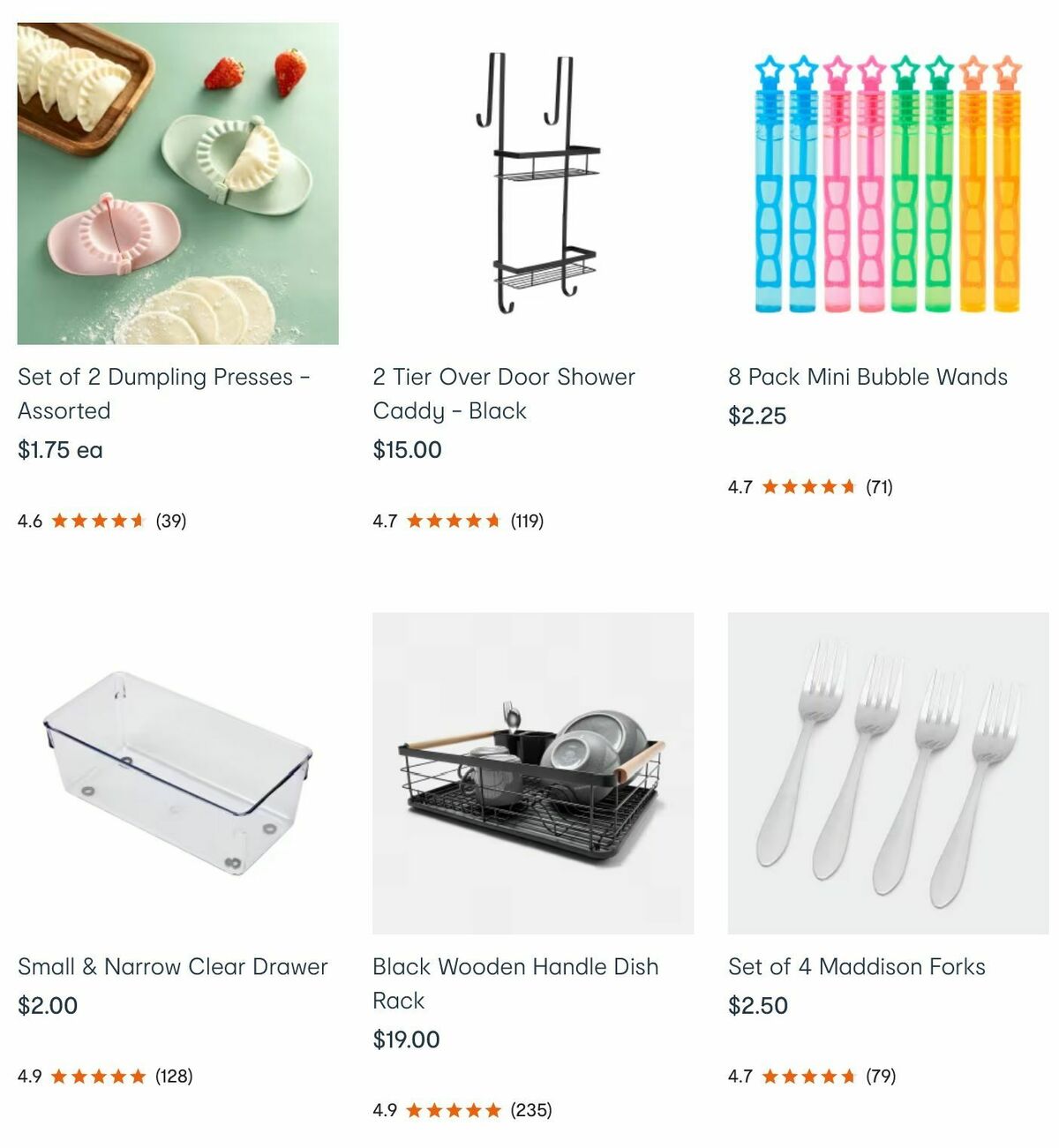Click the (235) review count for the dish rack

[533, 1111]
